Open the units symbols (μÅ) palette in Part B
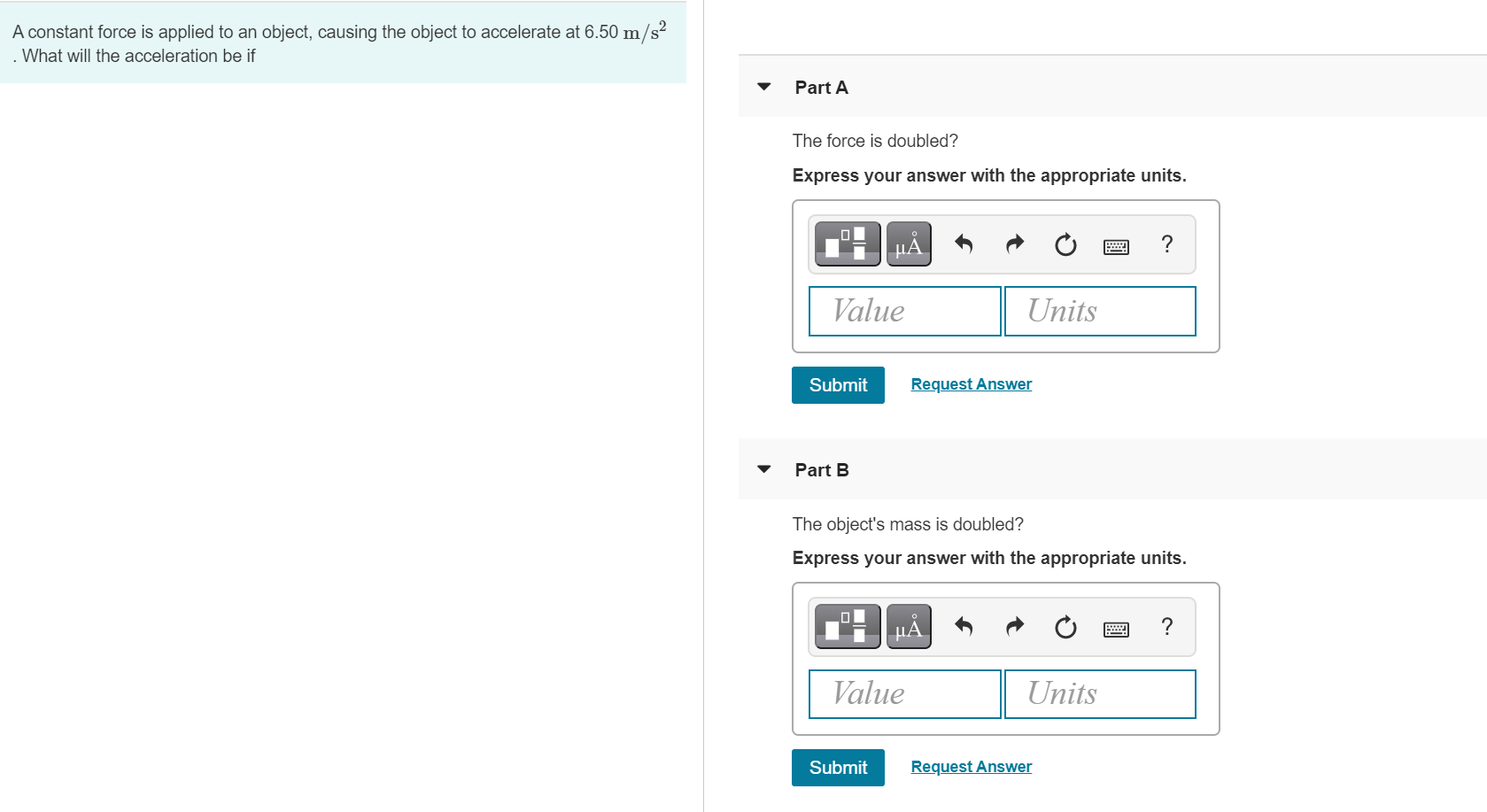1487x812 pixels. (908, 627)
